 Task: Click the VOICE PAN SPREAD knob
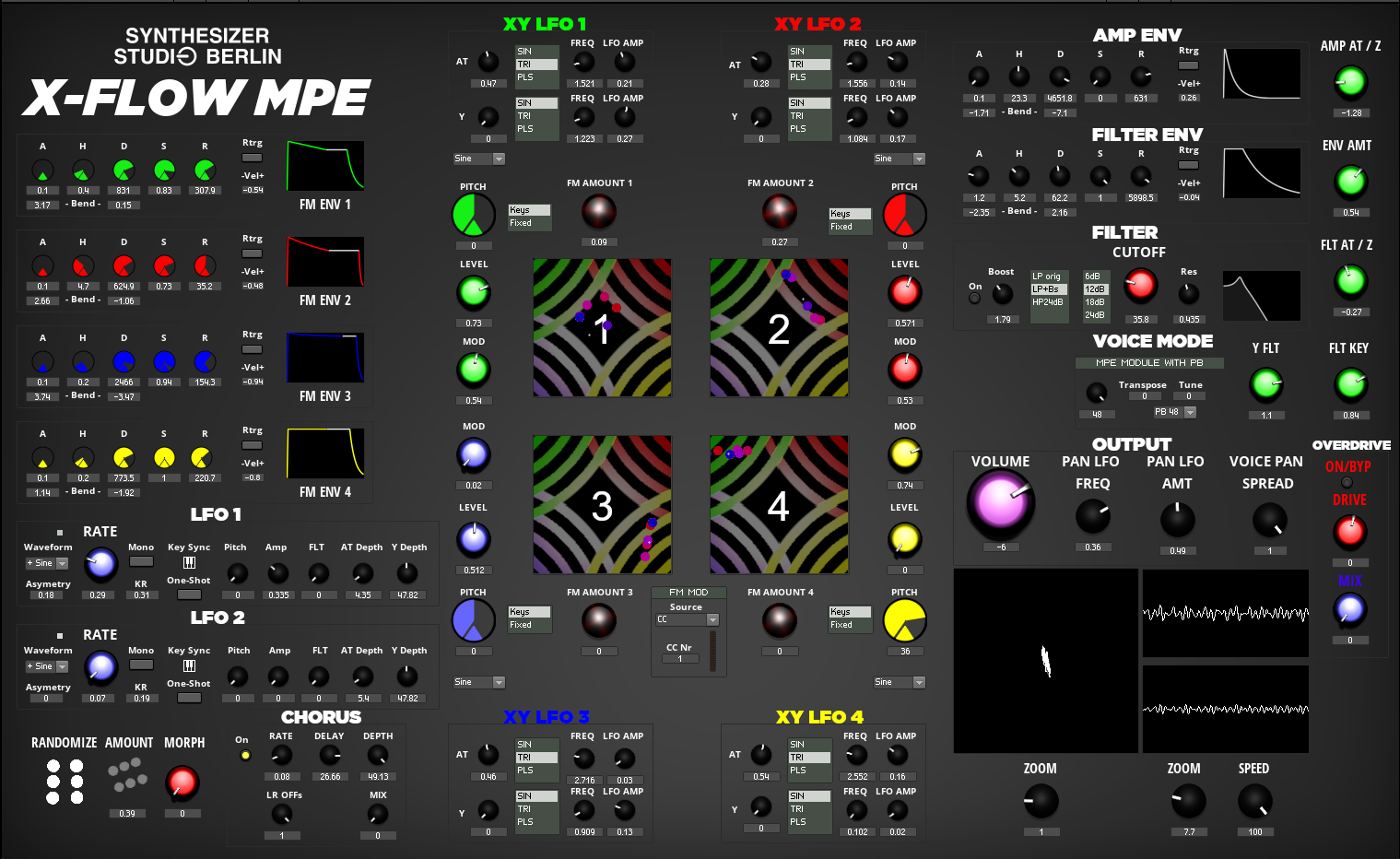coord(1269,521)
